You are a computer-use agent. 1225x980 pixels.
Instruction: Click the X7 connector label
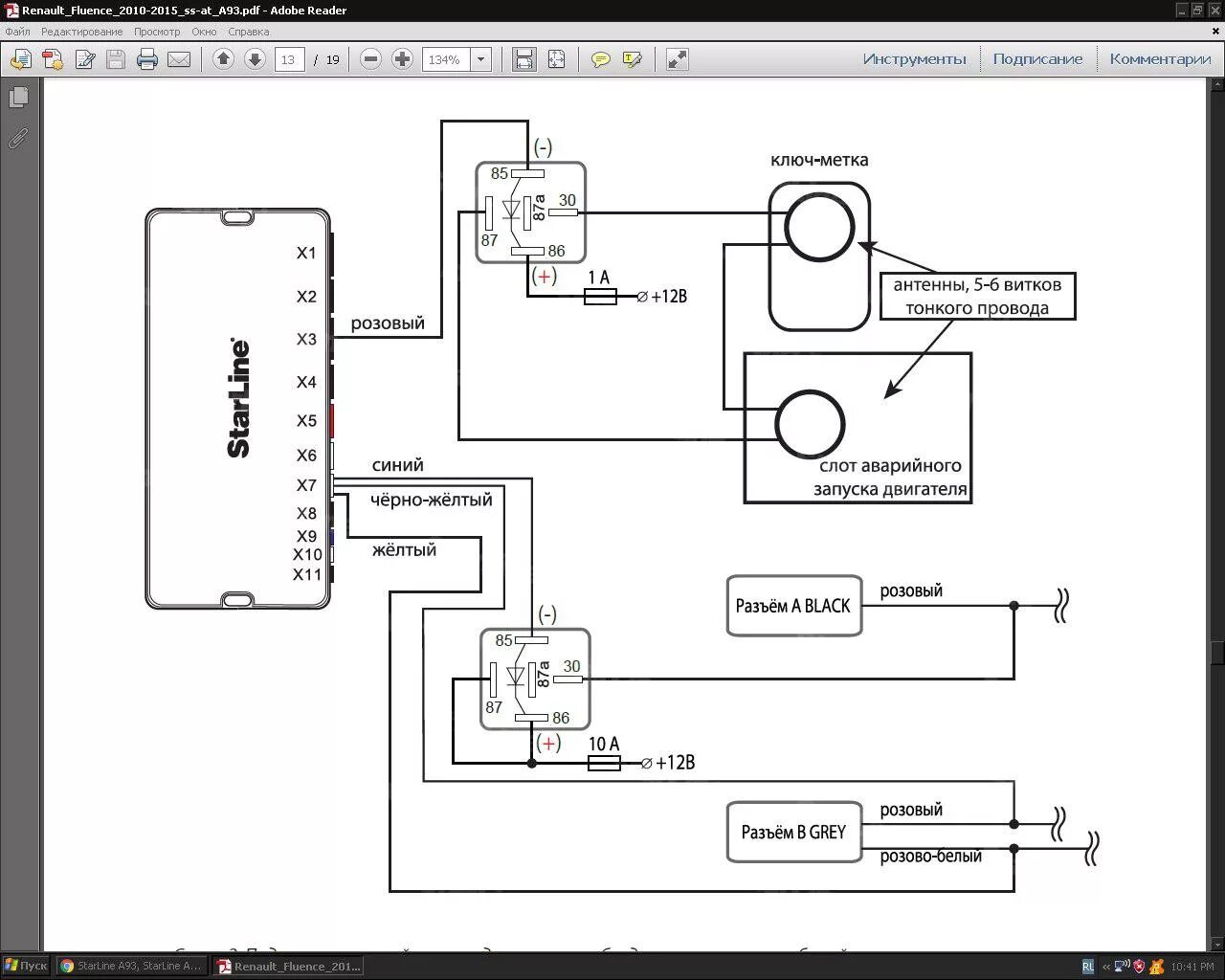tap(306, 486)
